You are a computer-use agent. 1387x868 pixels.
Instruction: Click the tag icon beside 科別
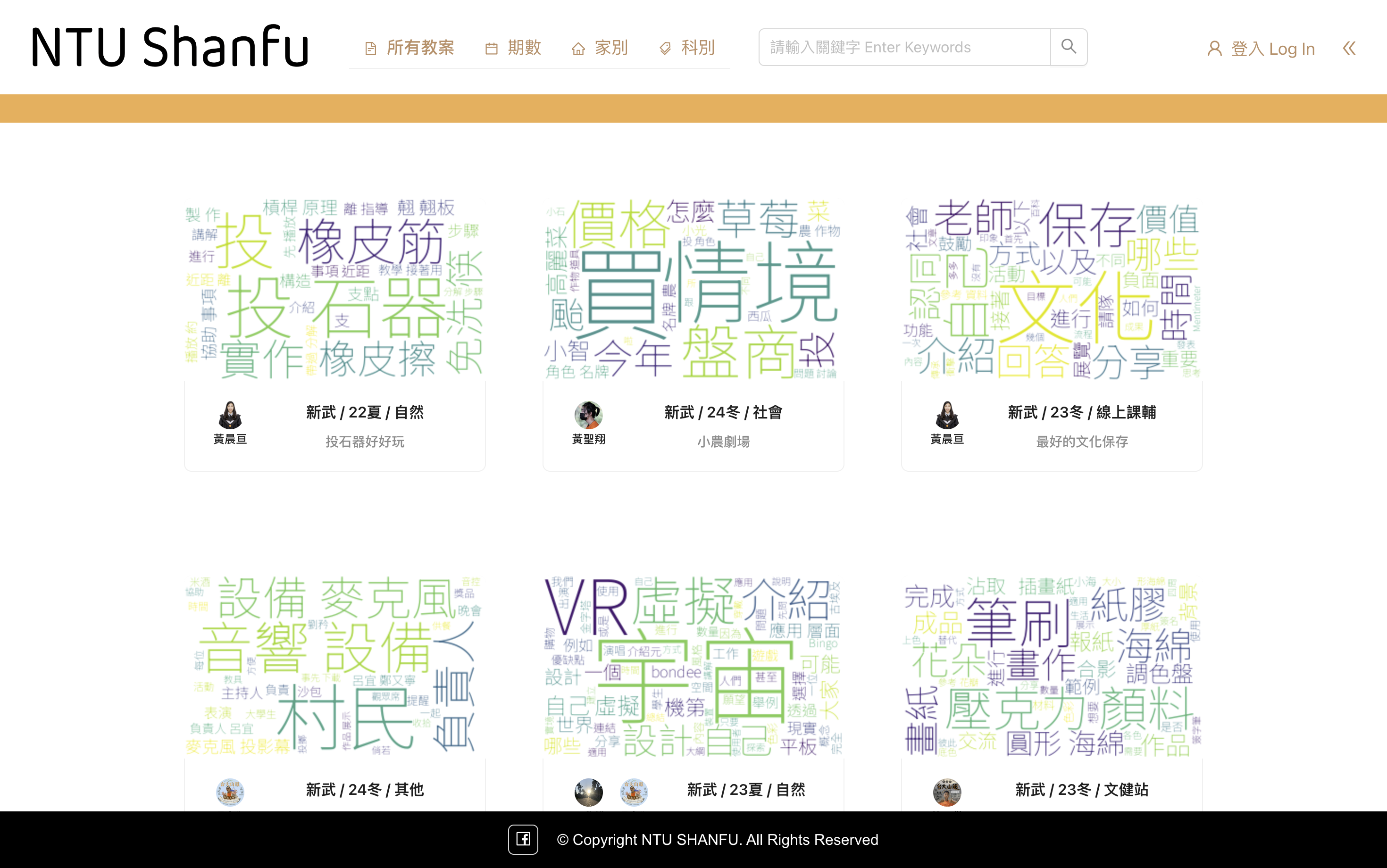pyautogui.click(x=665, y=49)
